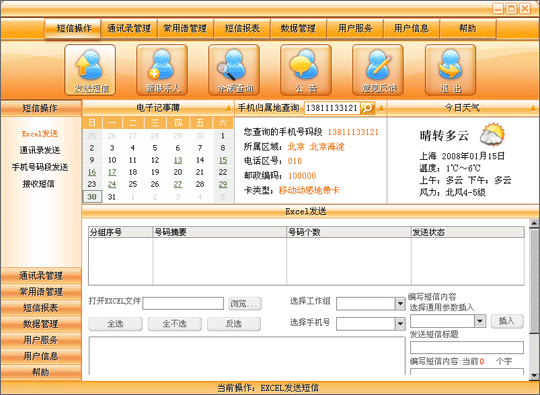Viewport: 540px width, 395px height.
Task: Open the 常用语管理 top menu tab
Action: click(186, 29)
